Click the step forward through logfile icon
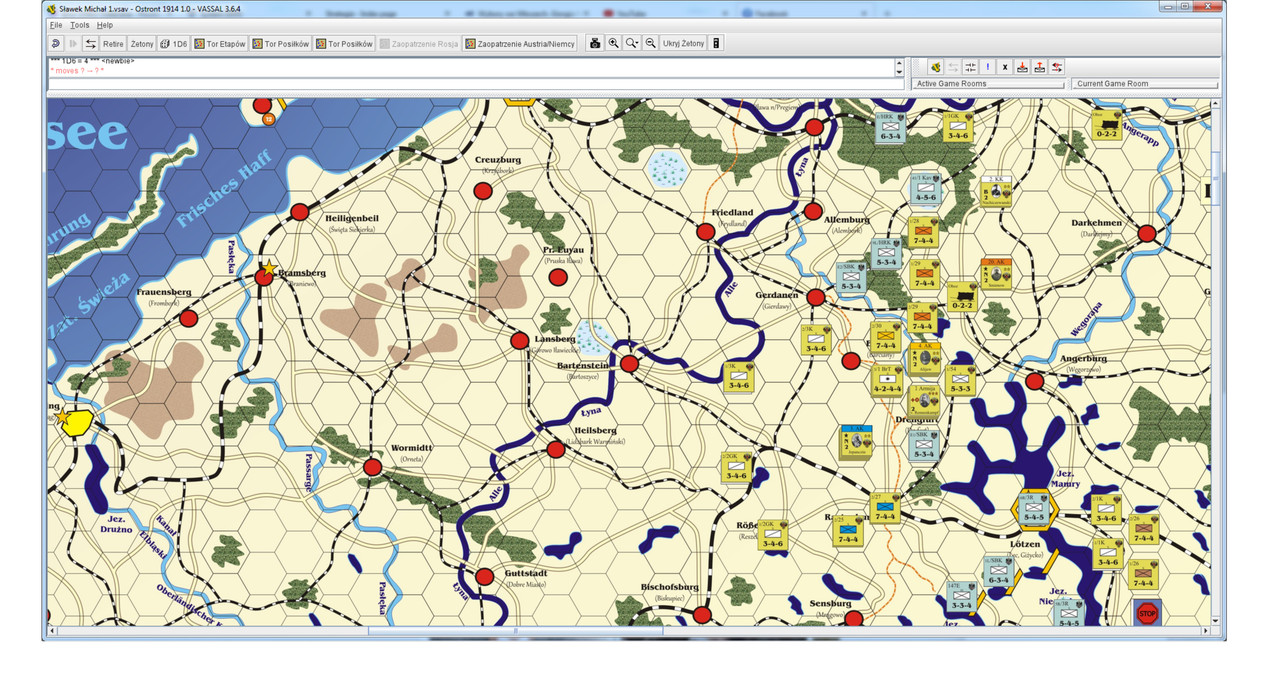 73,44
